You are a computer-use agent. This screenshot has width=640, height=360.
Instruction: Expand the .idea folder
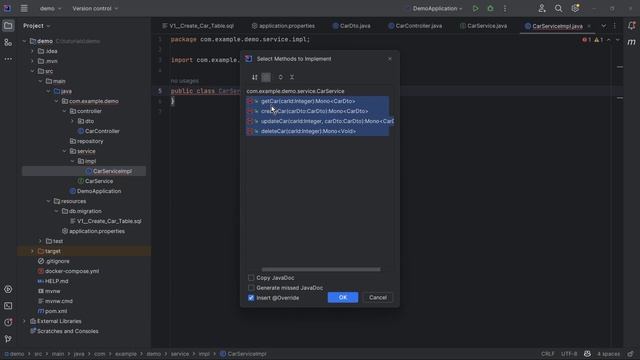[x=32, y=51]
